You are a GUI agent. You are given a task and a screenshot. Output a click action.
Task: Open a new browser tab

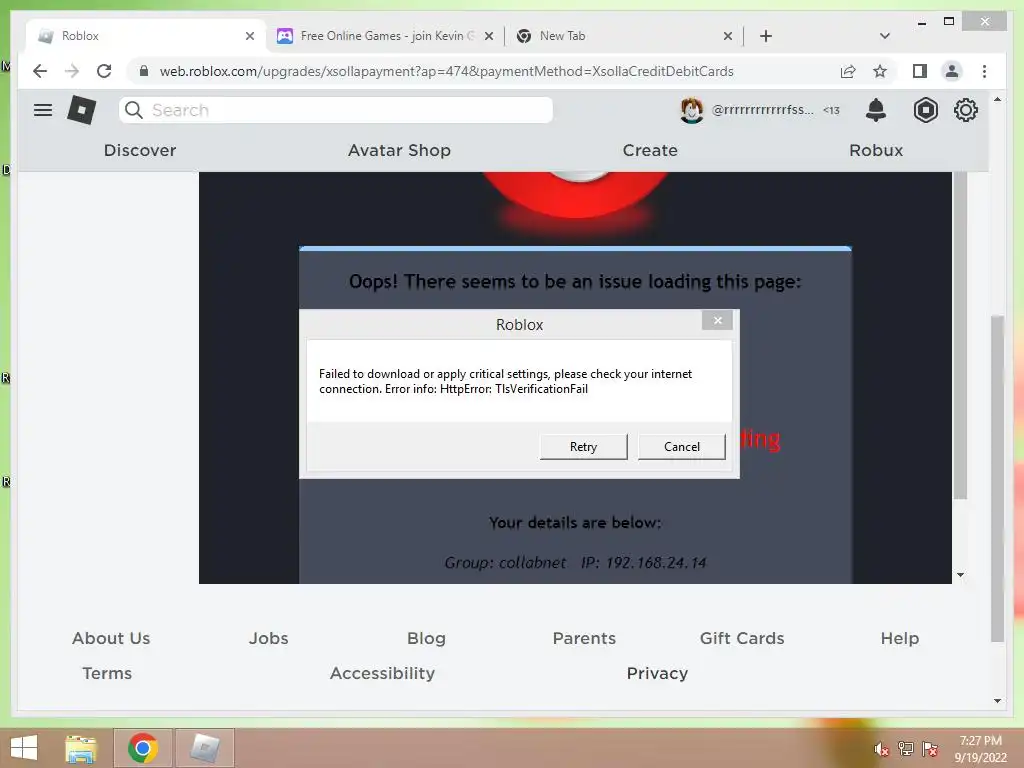pos(766,36)
